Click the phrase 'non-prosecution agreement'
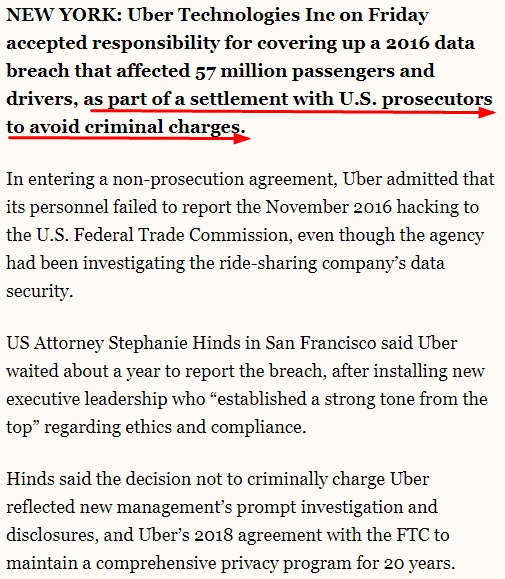The image size is (505, 579). [x=224, y=179]
